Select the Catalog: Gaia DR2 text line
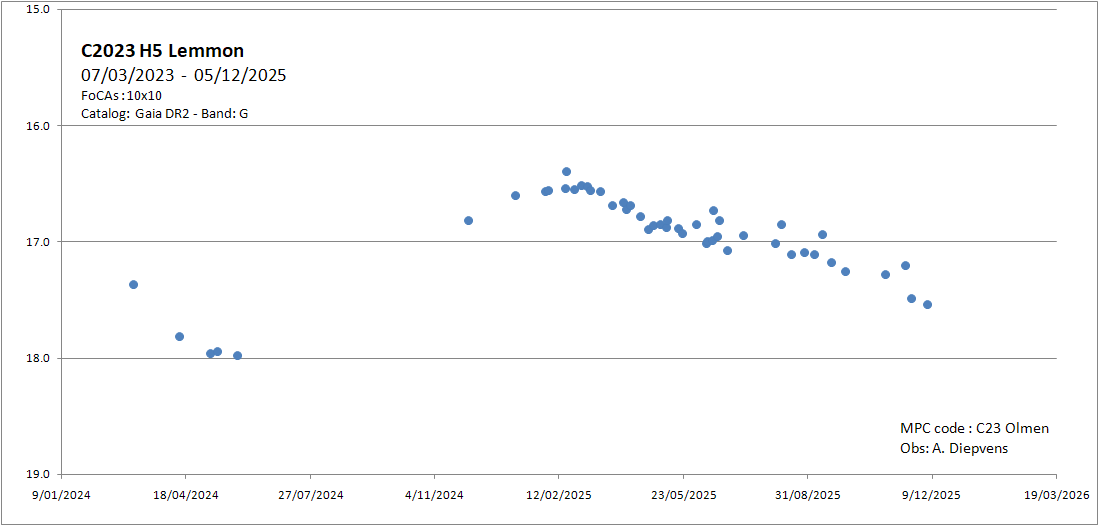Image resolution: width=1099 pixels, height=526 pixels. point(165,114)
